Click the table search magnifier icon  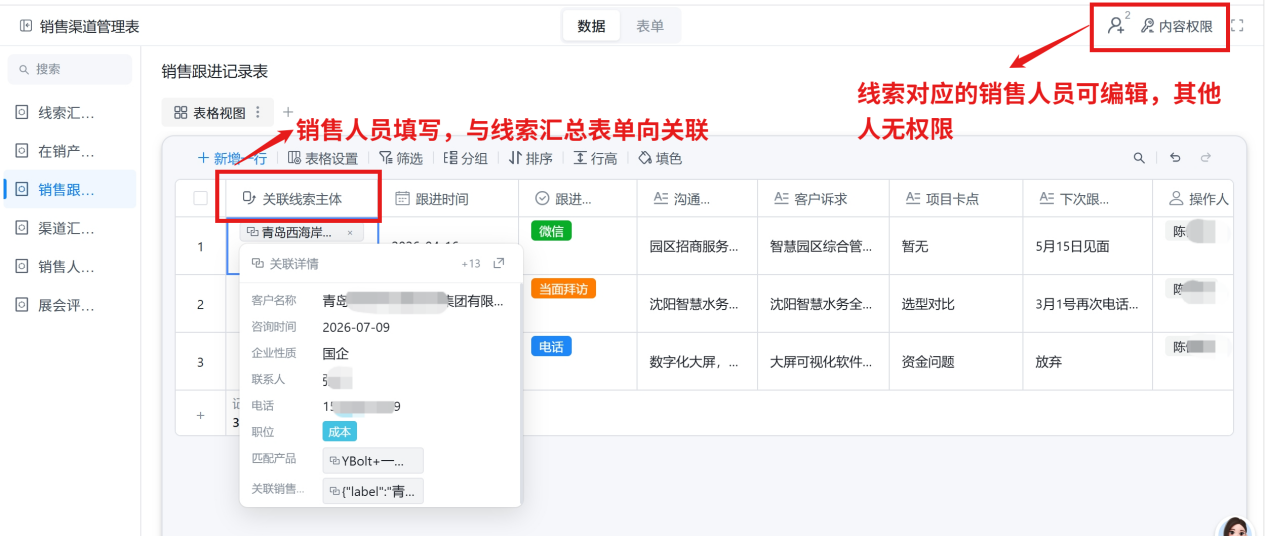click(x=1139, y=158)
